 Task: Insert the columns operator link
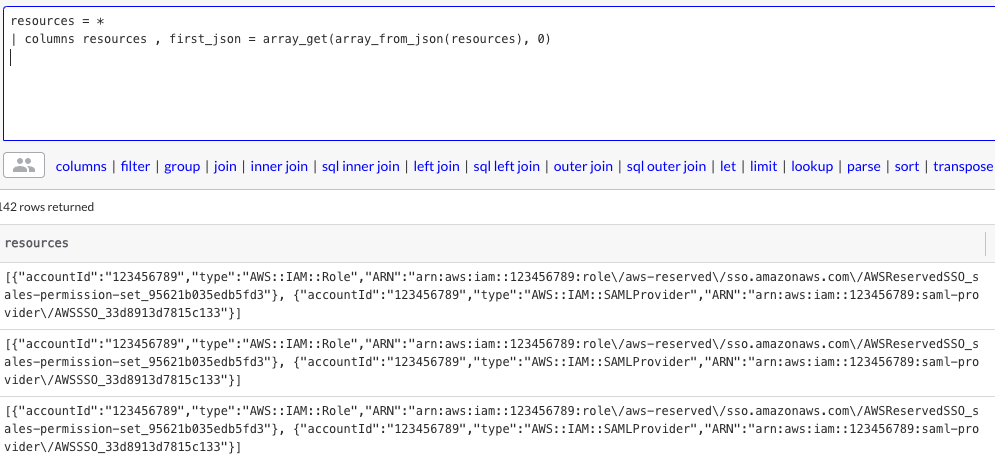pos(81,167)
